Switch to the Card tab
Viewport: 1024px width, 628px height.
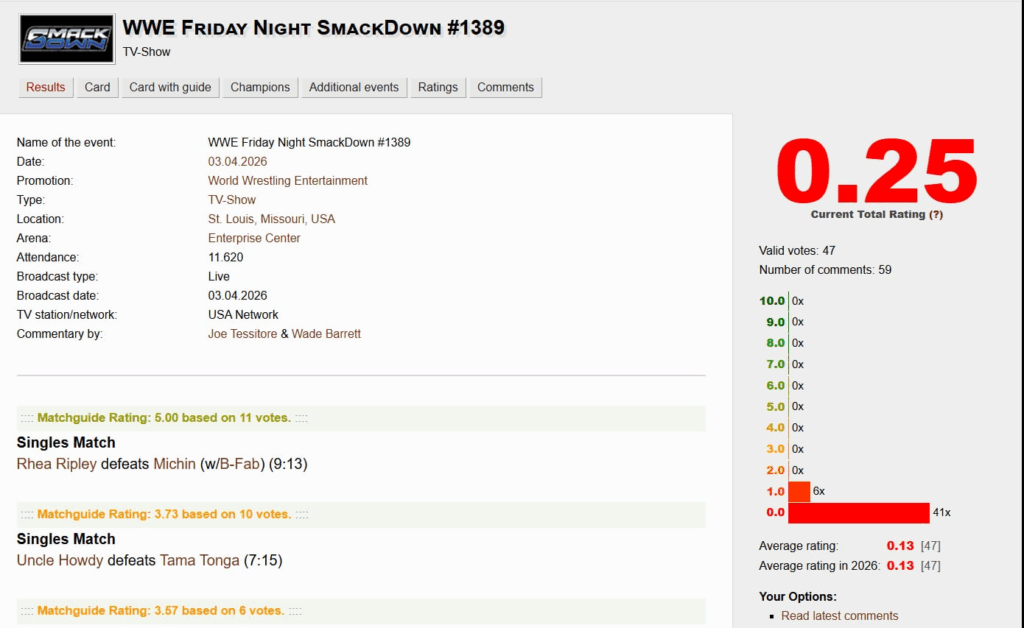tap(96, 87)
